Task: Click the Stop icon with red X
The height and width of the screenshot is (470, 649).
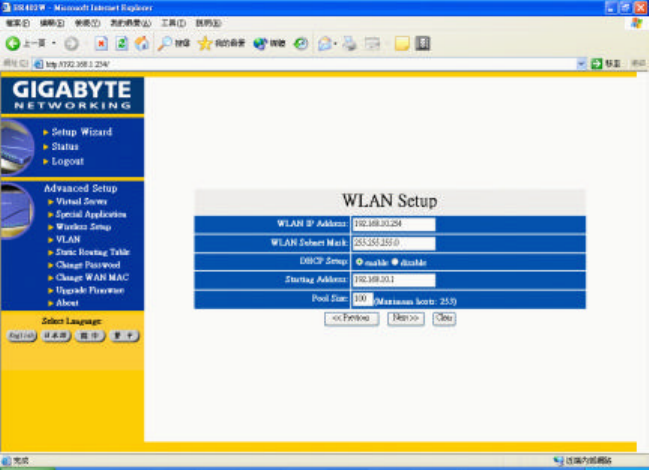Action: [x=101, y=43]
